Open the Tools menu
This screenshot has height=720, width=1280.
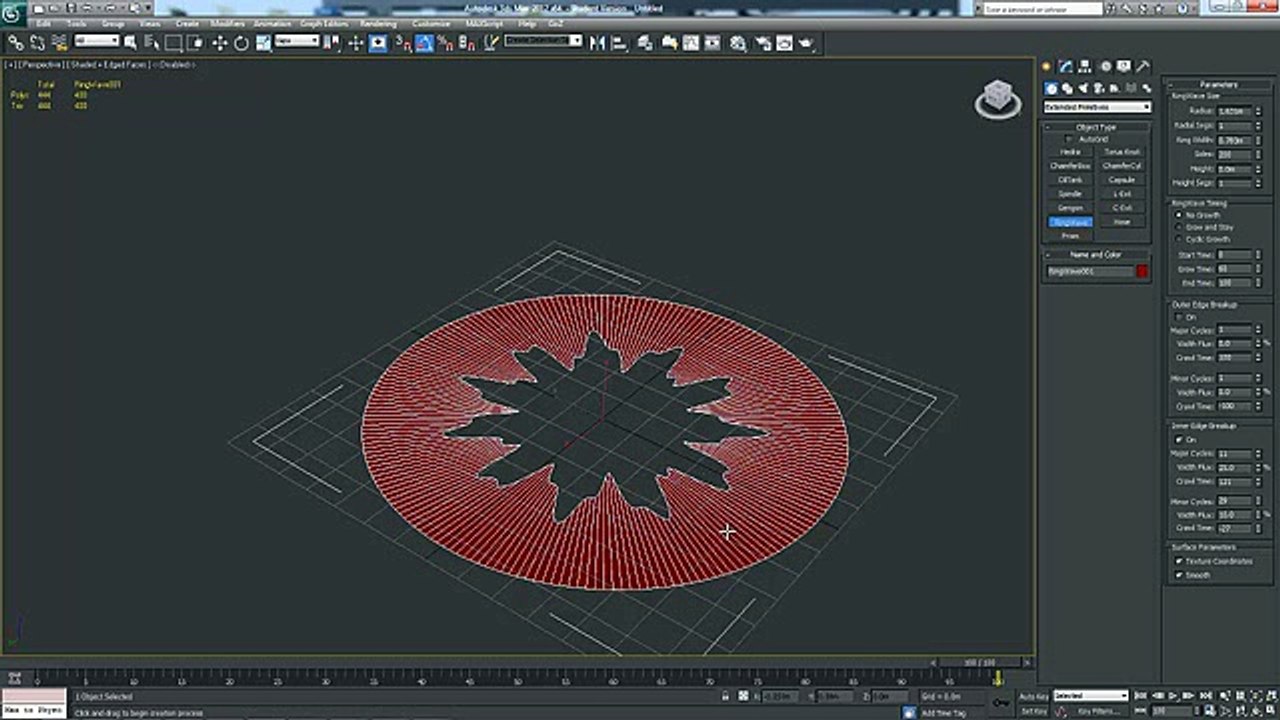click(x=76, y=23)
